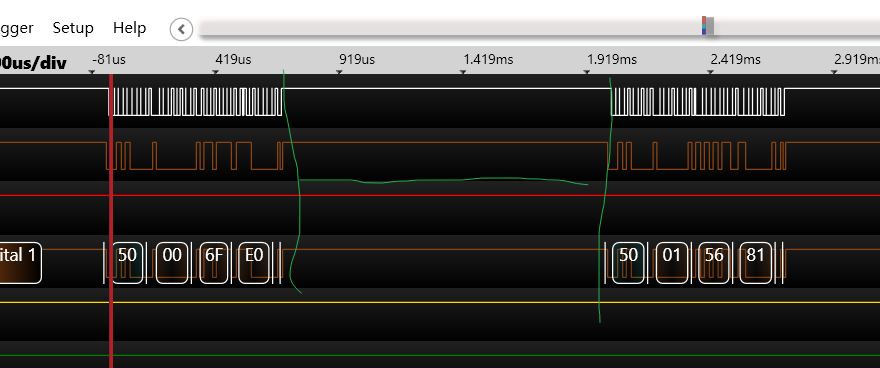Select the decoded byte E0
Viewport: 880px width, 368px height.
(254, 263)
